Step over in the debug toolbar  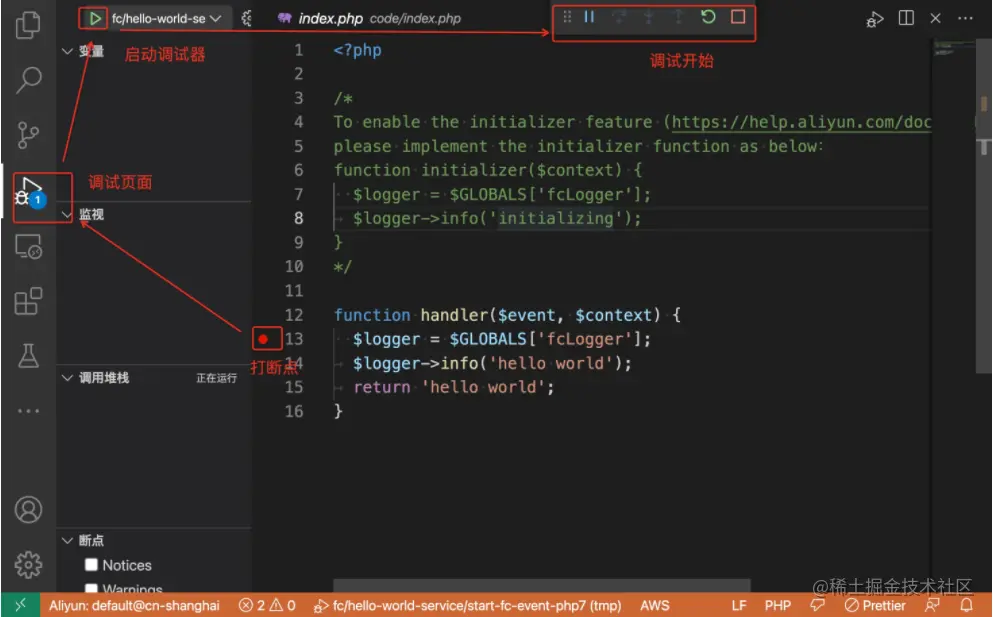pos(619,17)
